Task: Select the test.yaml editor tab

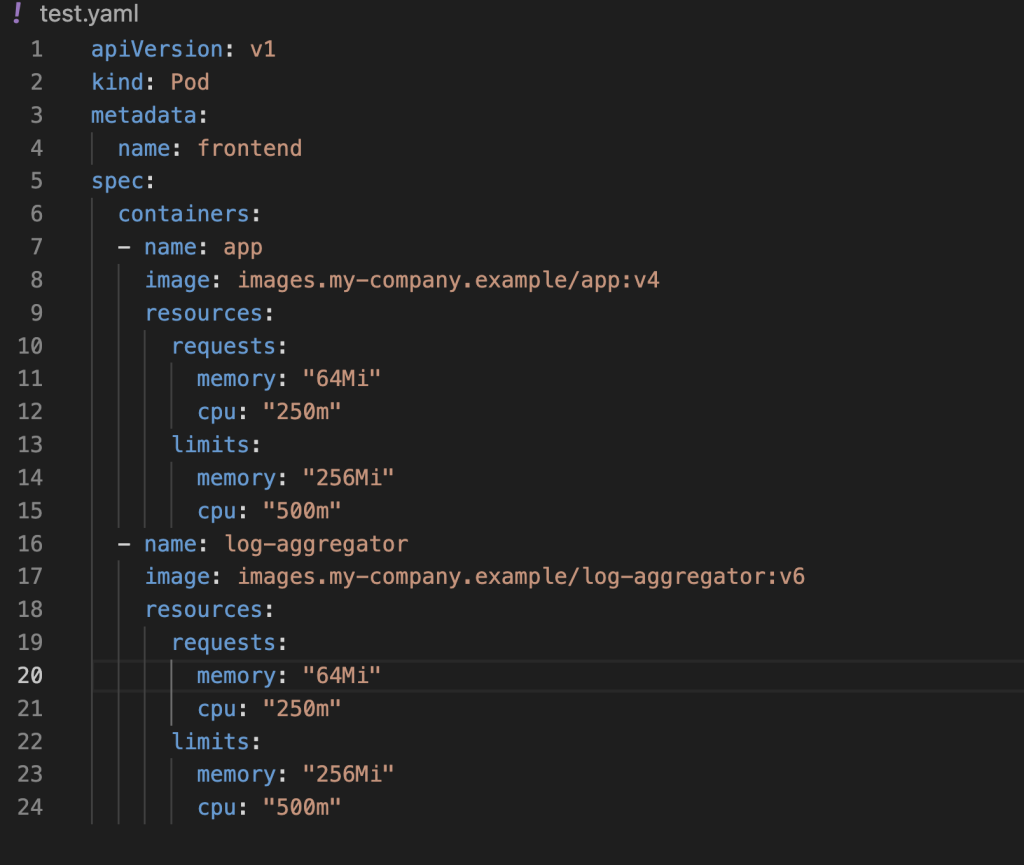Action: (x=88, y=15)
